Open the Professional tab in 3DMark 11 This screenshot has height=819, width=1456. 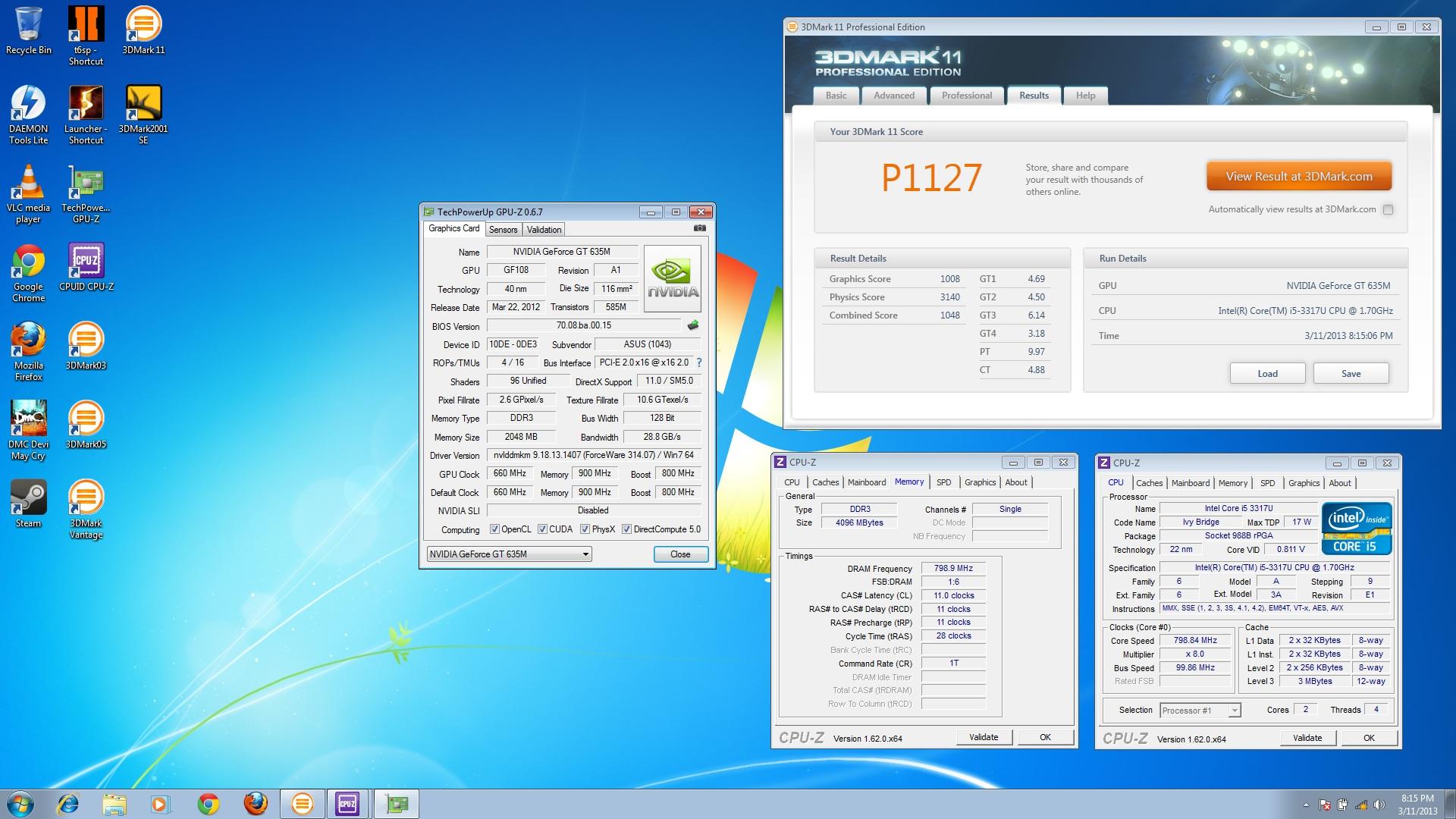pos(967,96)
